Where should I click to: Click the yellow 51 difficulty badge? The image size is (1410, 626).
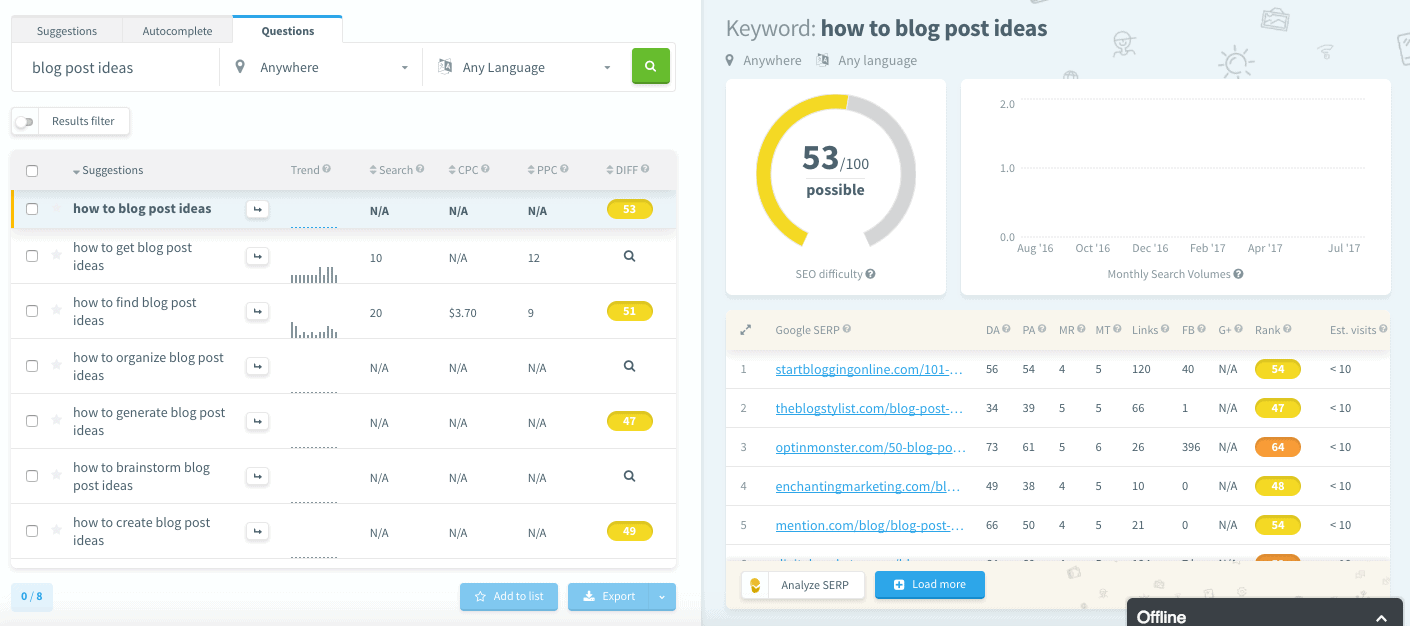click(629, 311)
